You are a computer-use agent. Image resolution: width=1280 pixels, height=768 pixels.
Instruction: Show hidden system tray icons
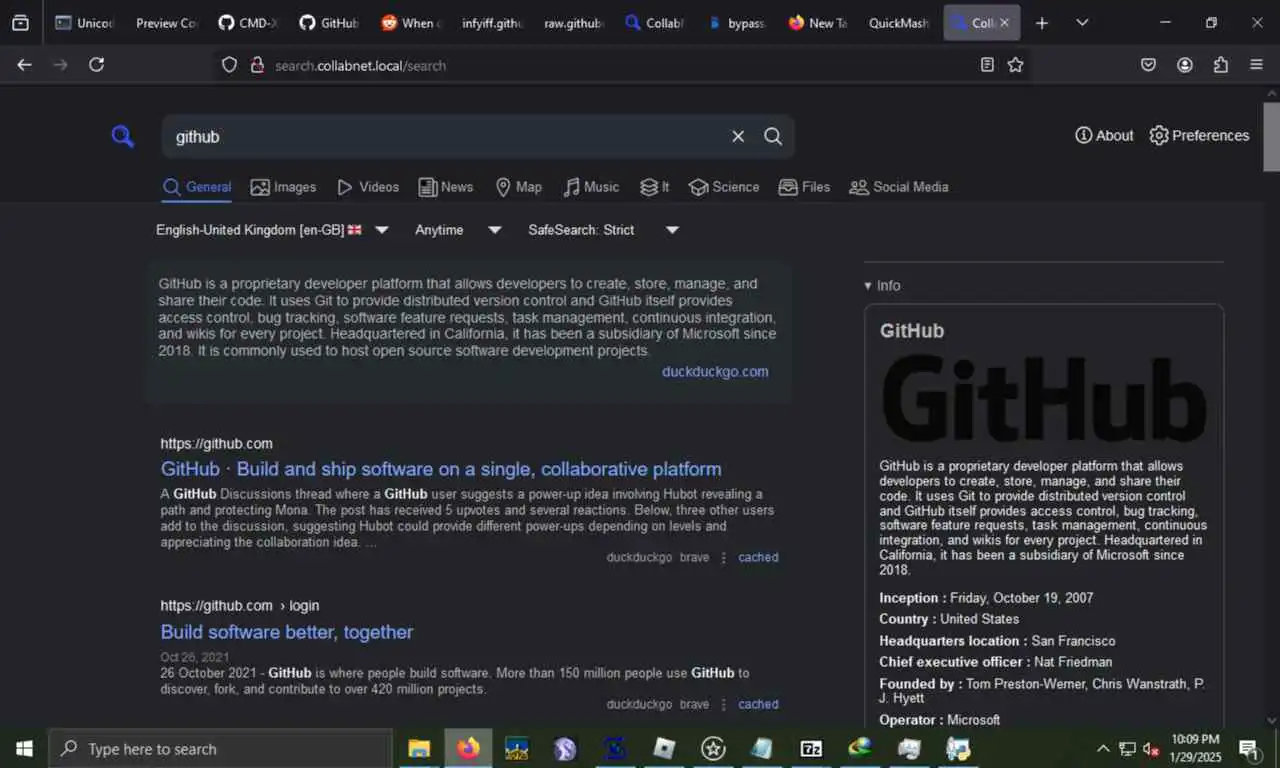(1103, 748)
